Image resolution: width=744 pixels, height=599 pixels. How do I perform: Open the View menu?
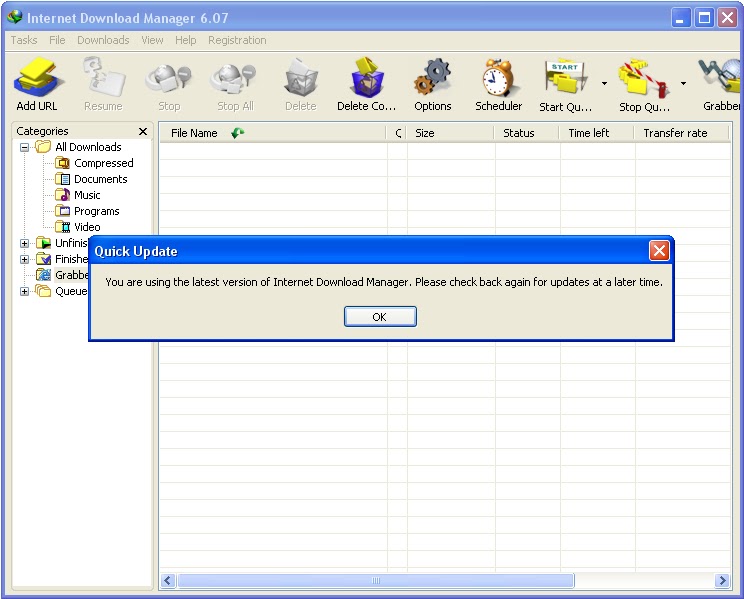(x=152, y=40)
